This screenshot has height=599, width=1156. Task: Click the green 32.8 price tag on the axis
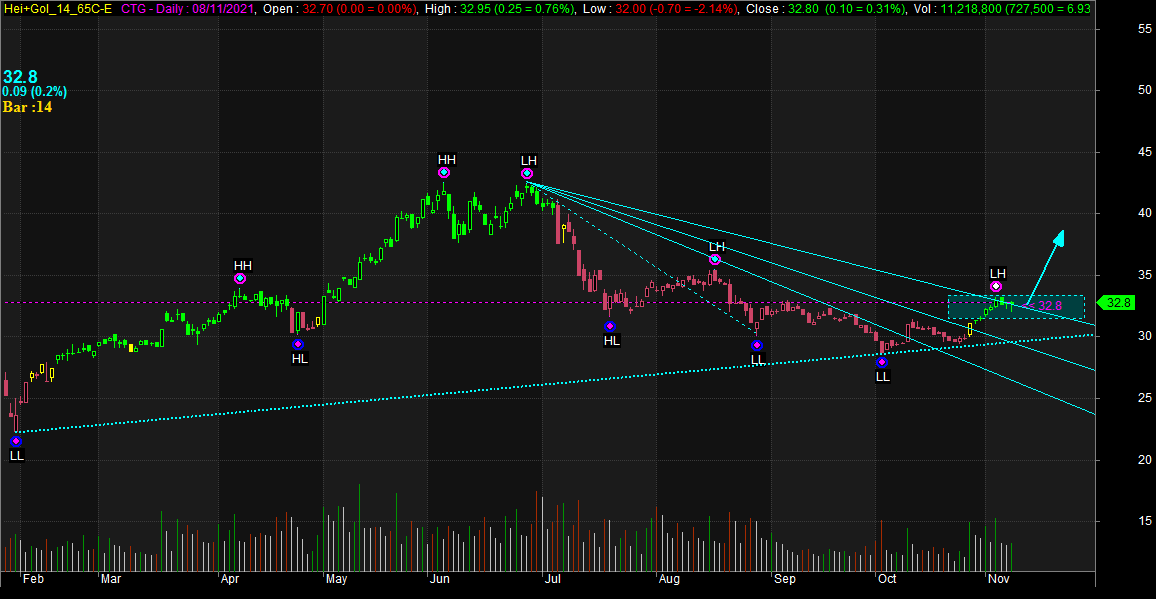click(x=1119, y=303)
